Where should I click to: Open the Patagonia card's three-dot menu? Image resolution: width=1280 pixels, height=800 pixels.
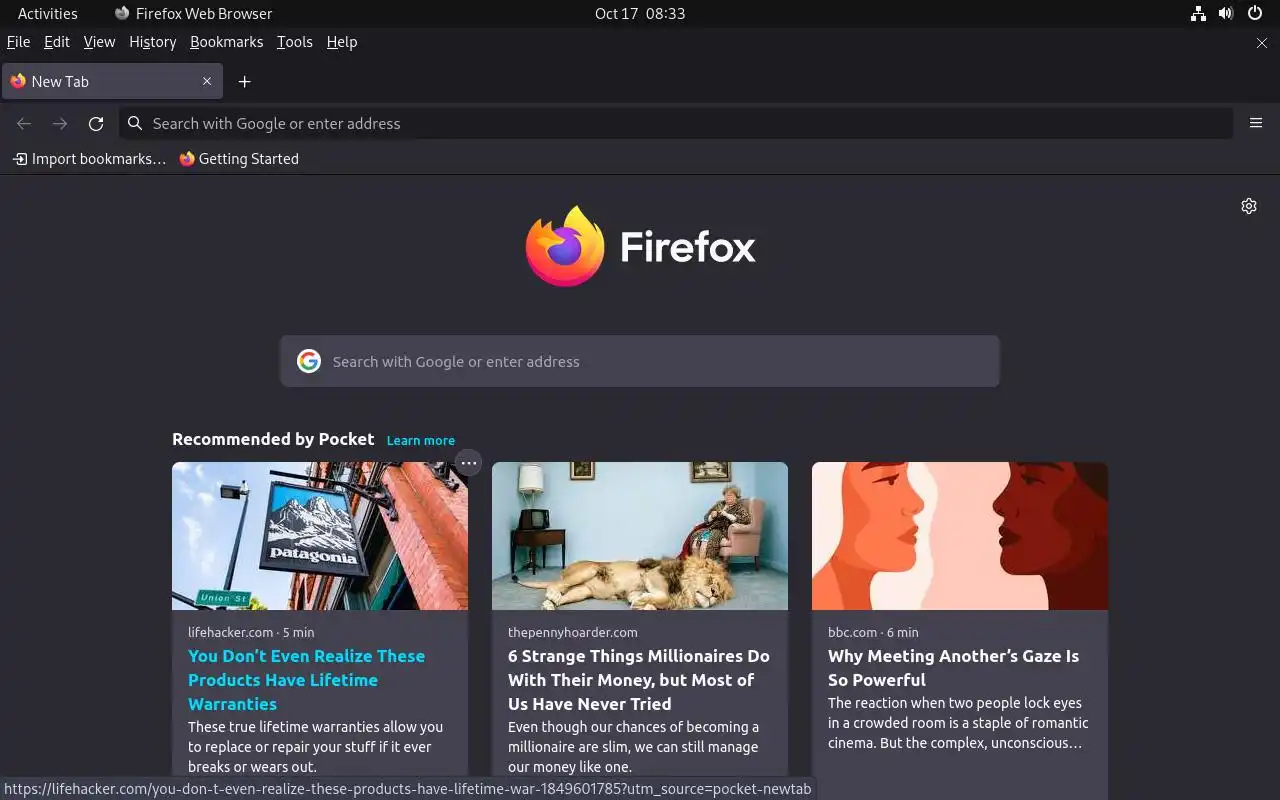tap(468, 463)
